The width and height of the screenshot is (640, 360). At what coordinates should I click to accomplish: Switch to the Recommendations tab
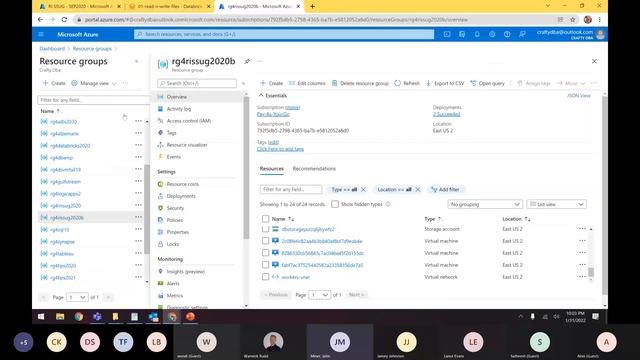click(x=314, y=169)
